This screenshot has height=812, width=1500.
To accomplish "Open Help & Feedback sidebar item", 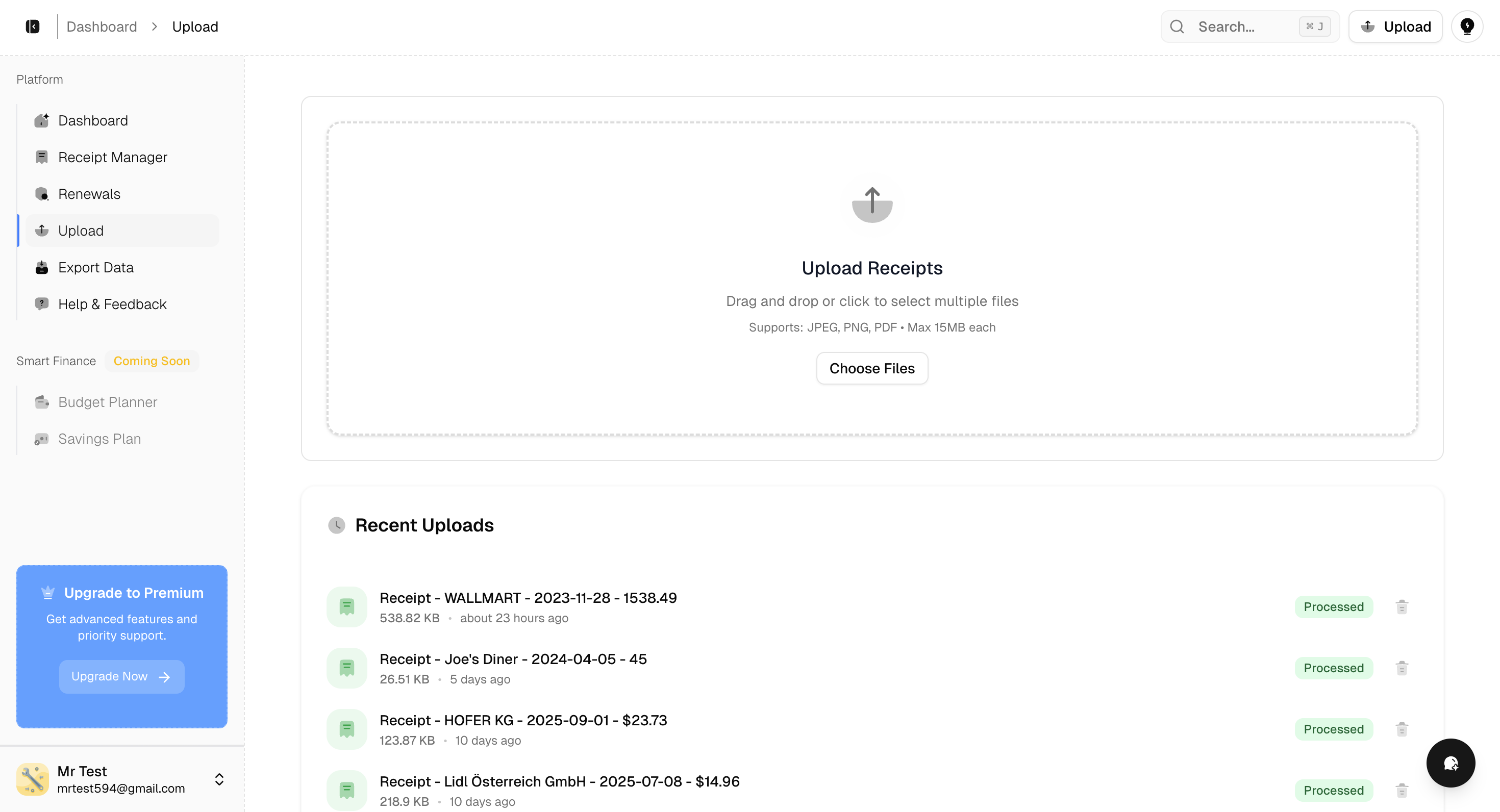I will tap(112, 304).
